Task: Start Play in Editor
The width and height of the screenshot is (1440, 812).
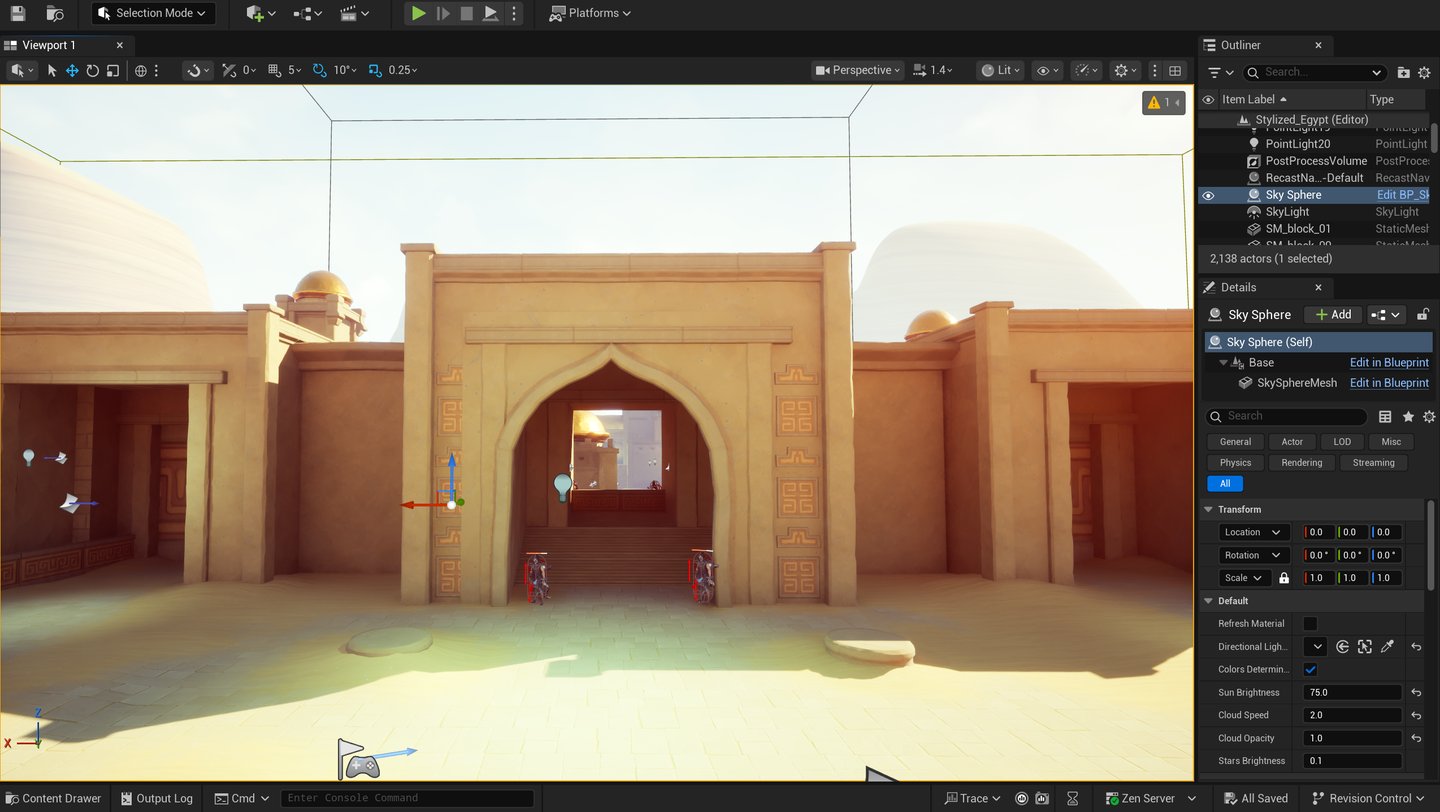Action: point(419,13)
